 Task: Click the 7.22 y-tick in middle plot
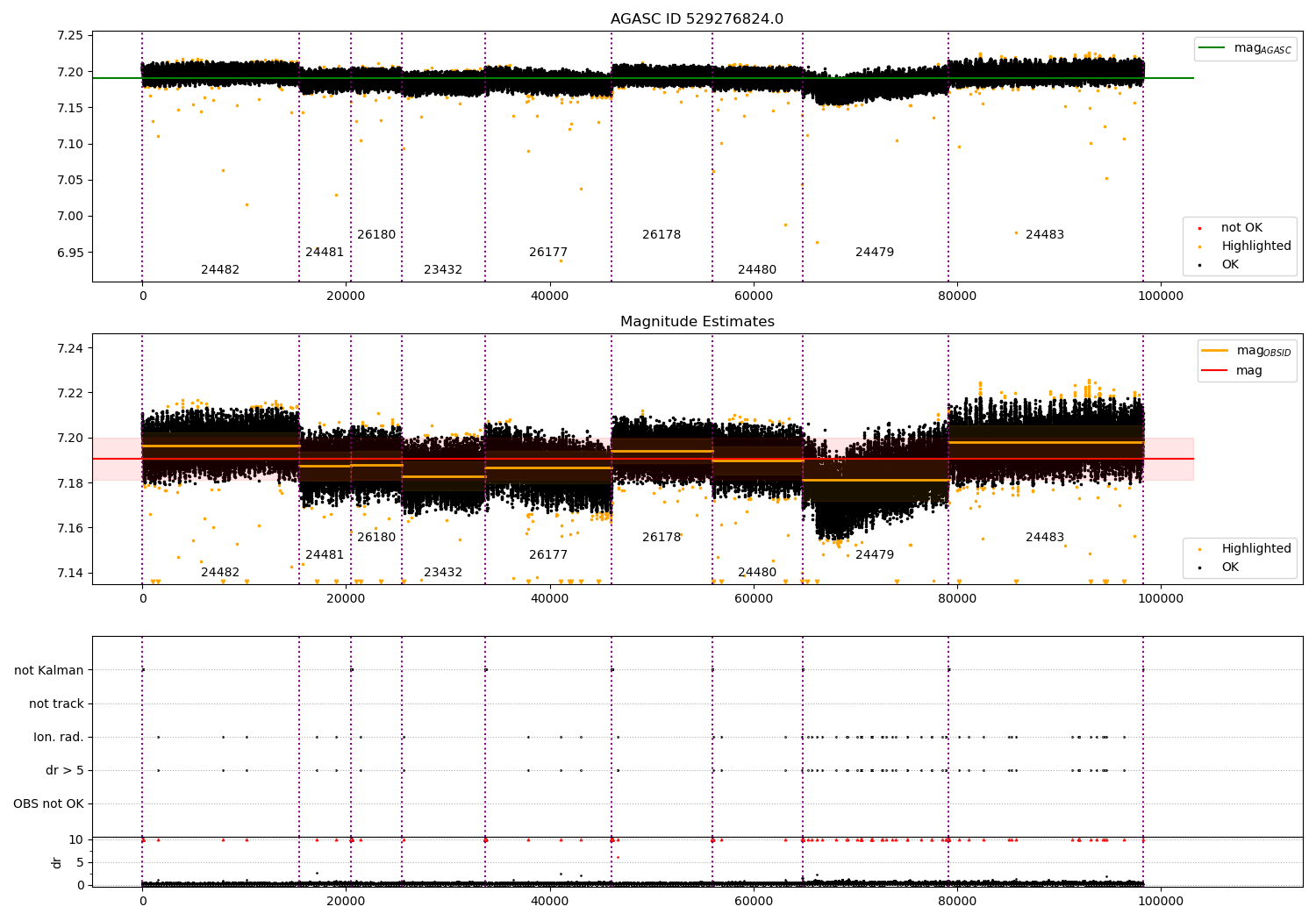[x=70, y=394]
